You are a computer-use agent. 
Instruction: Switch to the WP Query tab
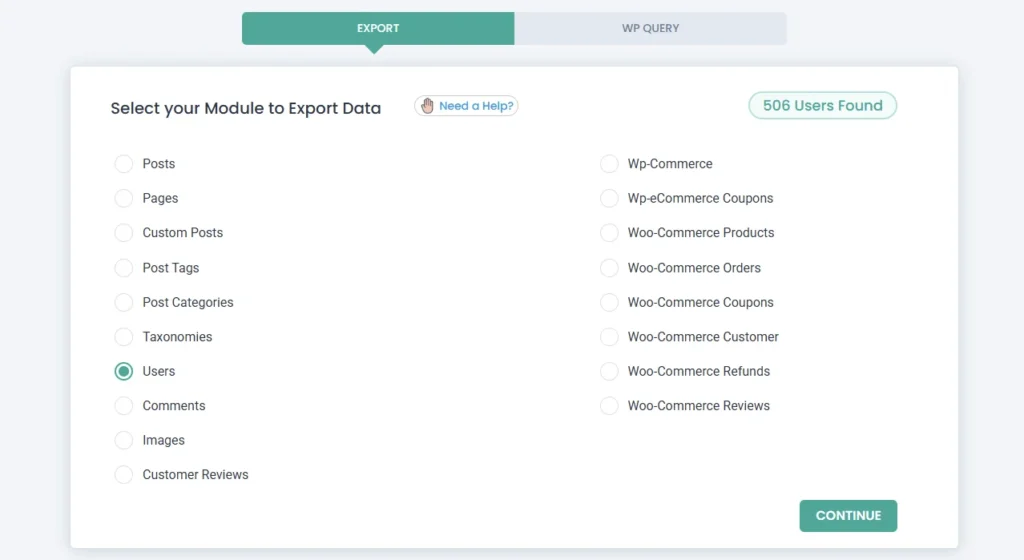coord(650,28)
